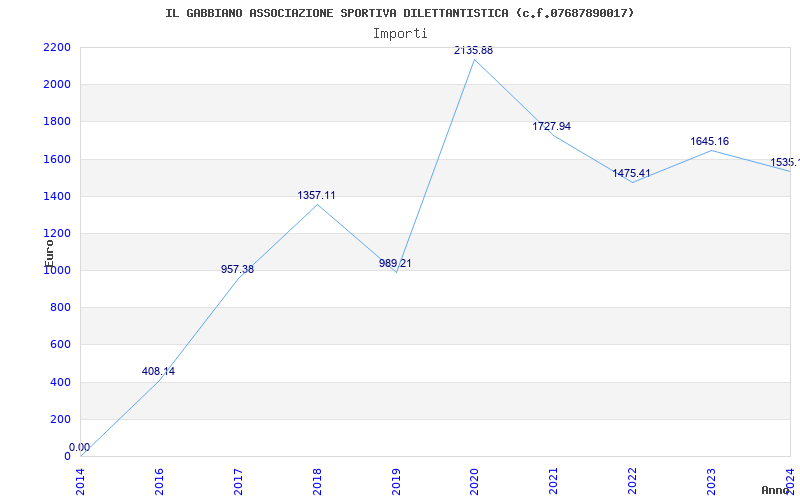800x500 pixels.
Task: Click the Anno x-axis title
Action: 775,490
